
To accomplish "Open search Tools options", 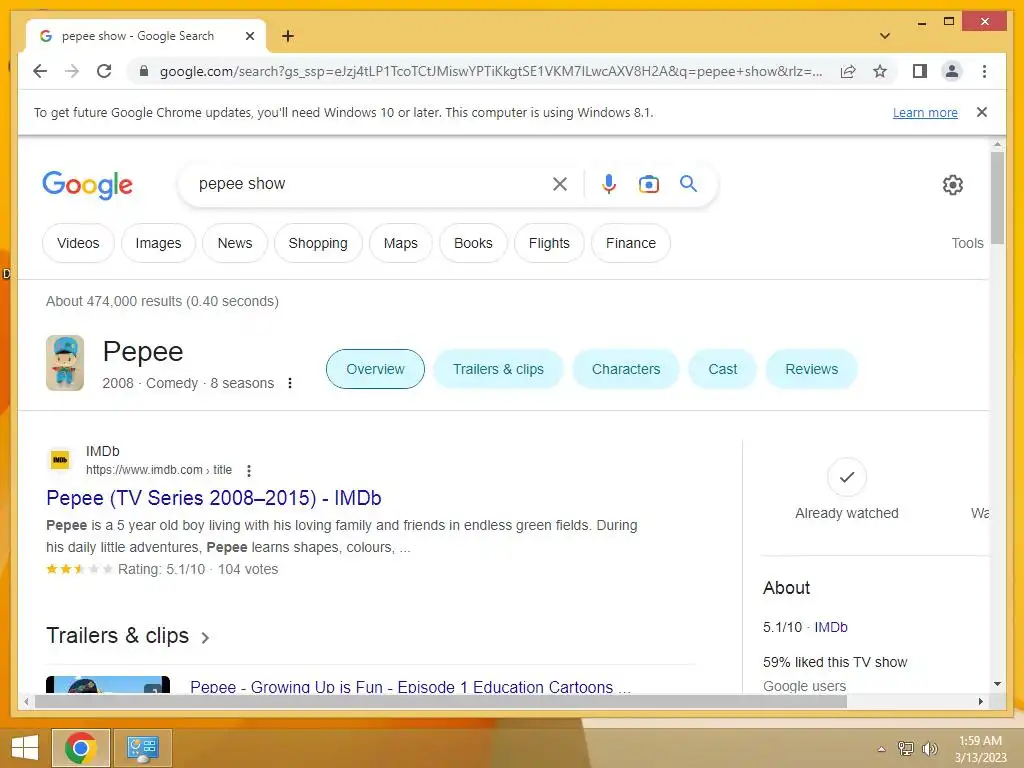I will point(967,243).
